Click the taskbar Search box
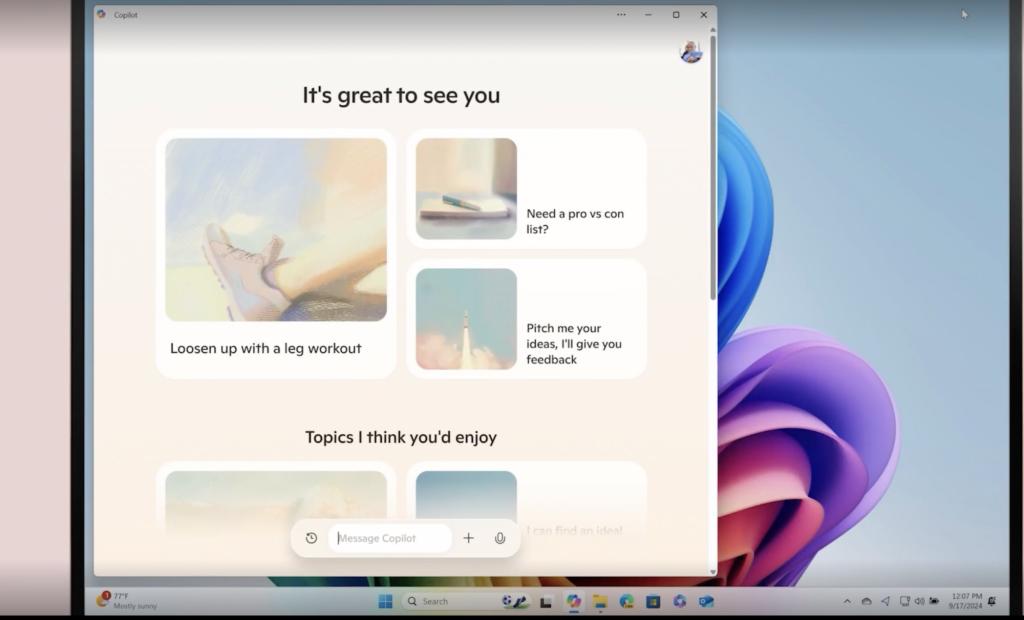The width and height of the screenshot is (1024, 620). coord(465,601)
